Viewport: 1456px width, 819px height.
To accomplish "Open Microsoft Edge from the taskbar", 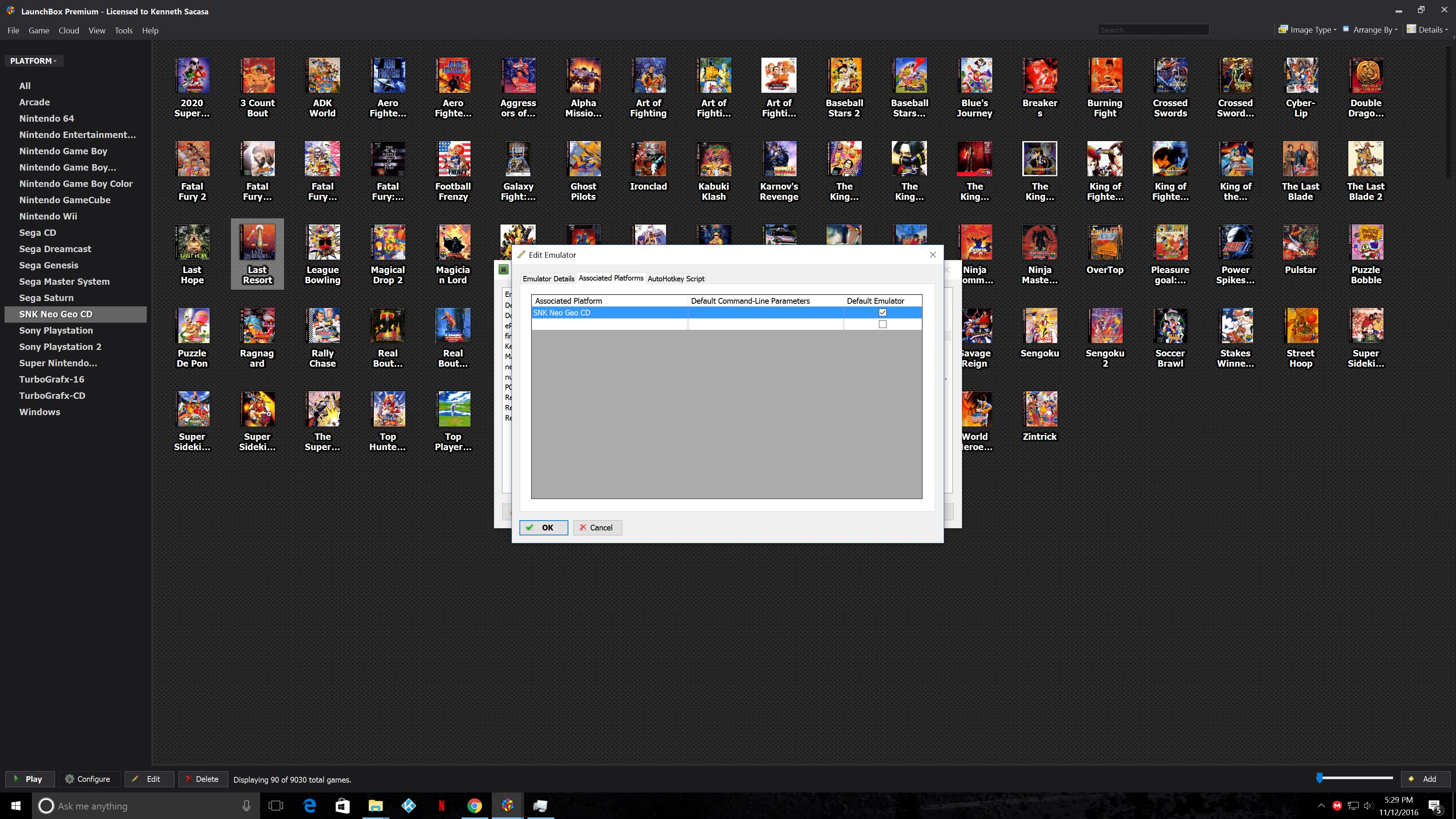I will (x=310, y=805).
